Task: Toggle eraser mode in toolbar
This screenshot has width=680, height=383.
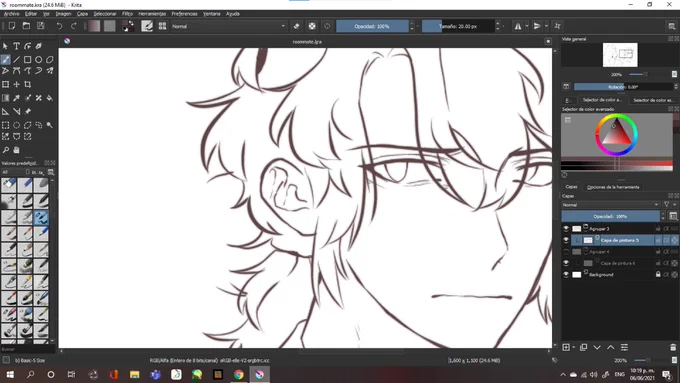Action: [297, 26]
